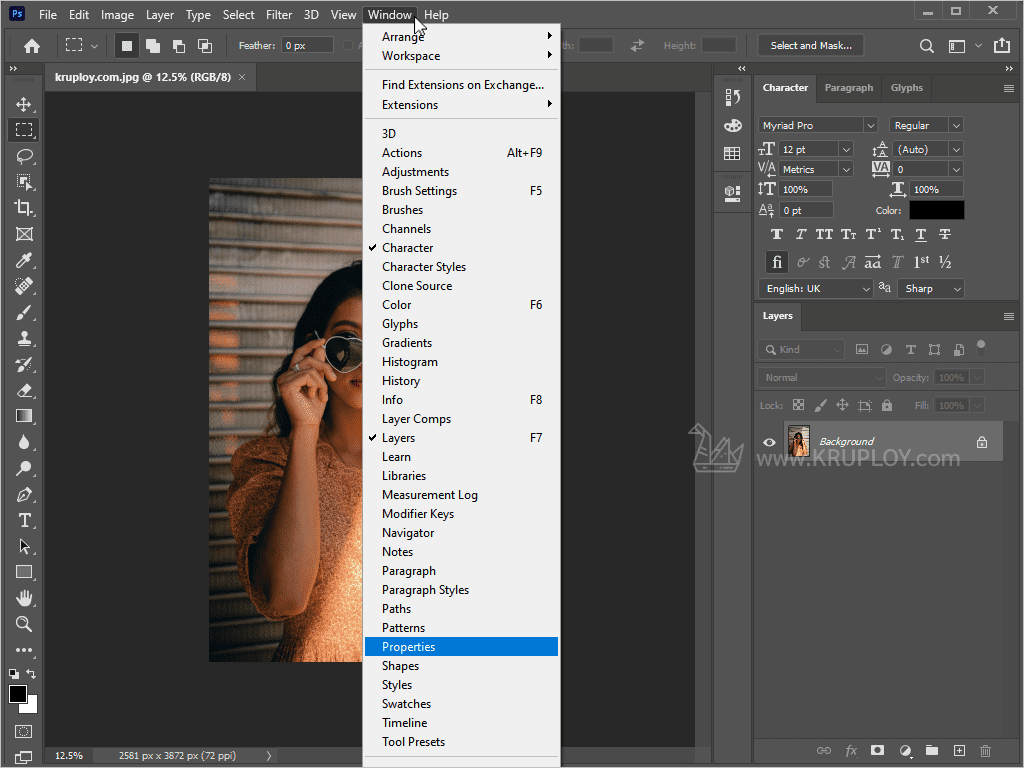Enable Quick Mask mode

[x=24, y=731]
